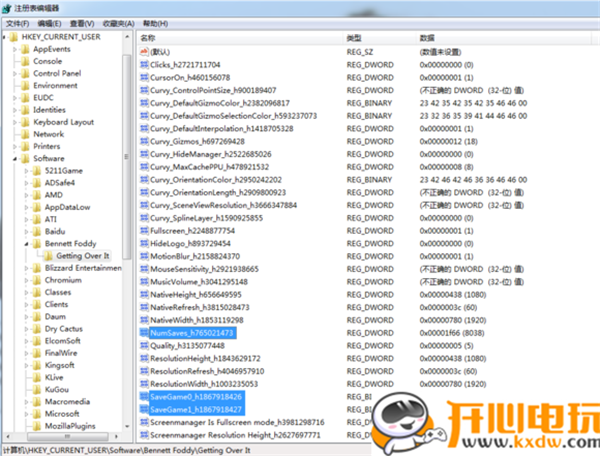
Task: Click the NumSaves_h765021473 value icon
Action: coord(144,333)
